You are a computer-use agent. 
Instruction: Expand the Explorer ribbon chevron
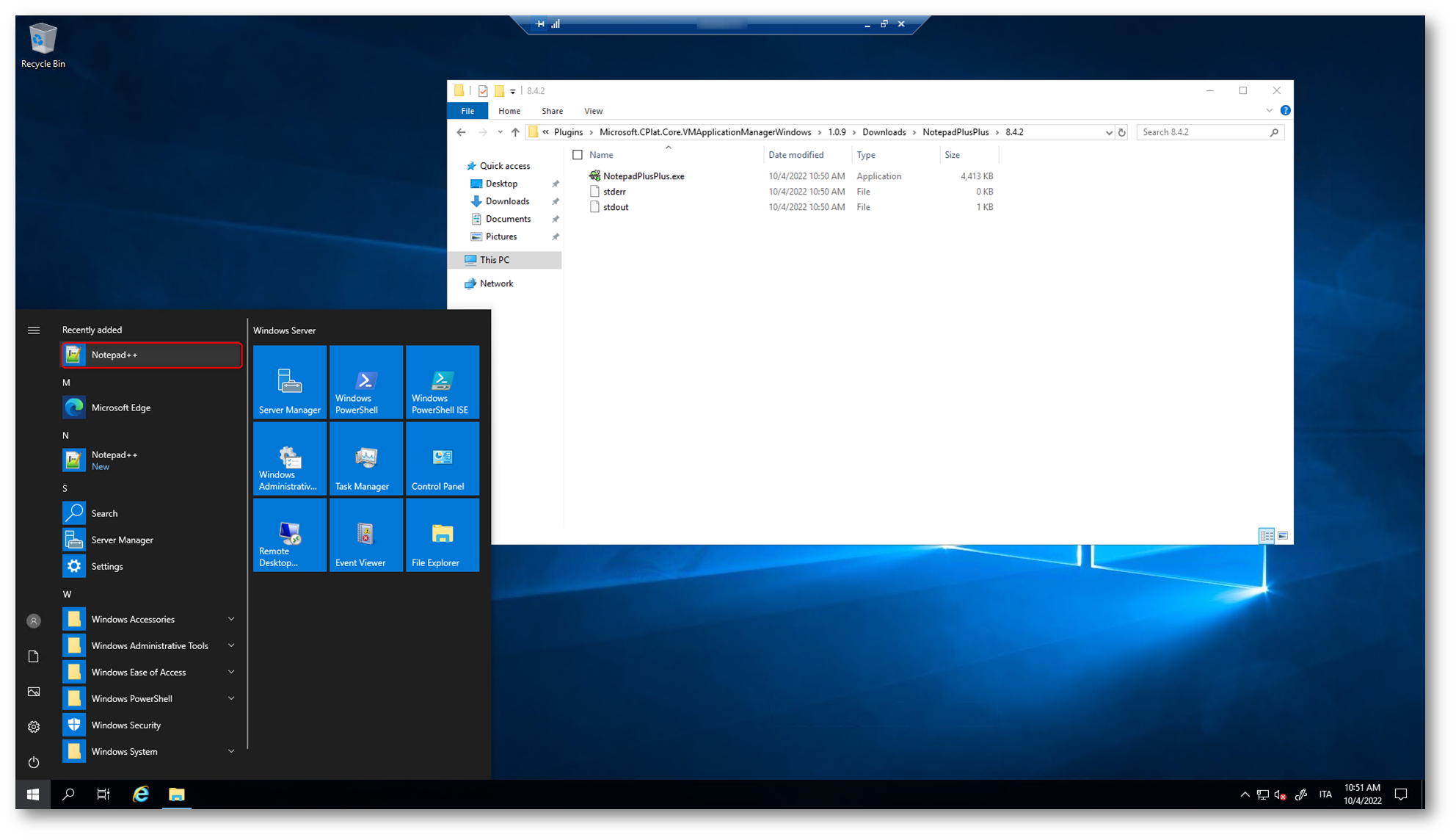click(1269, 111)
